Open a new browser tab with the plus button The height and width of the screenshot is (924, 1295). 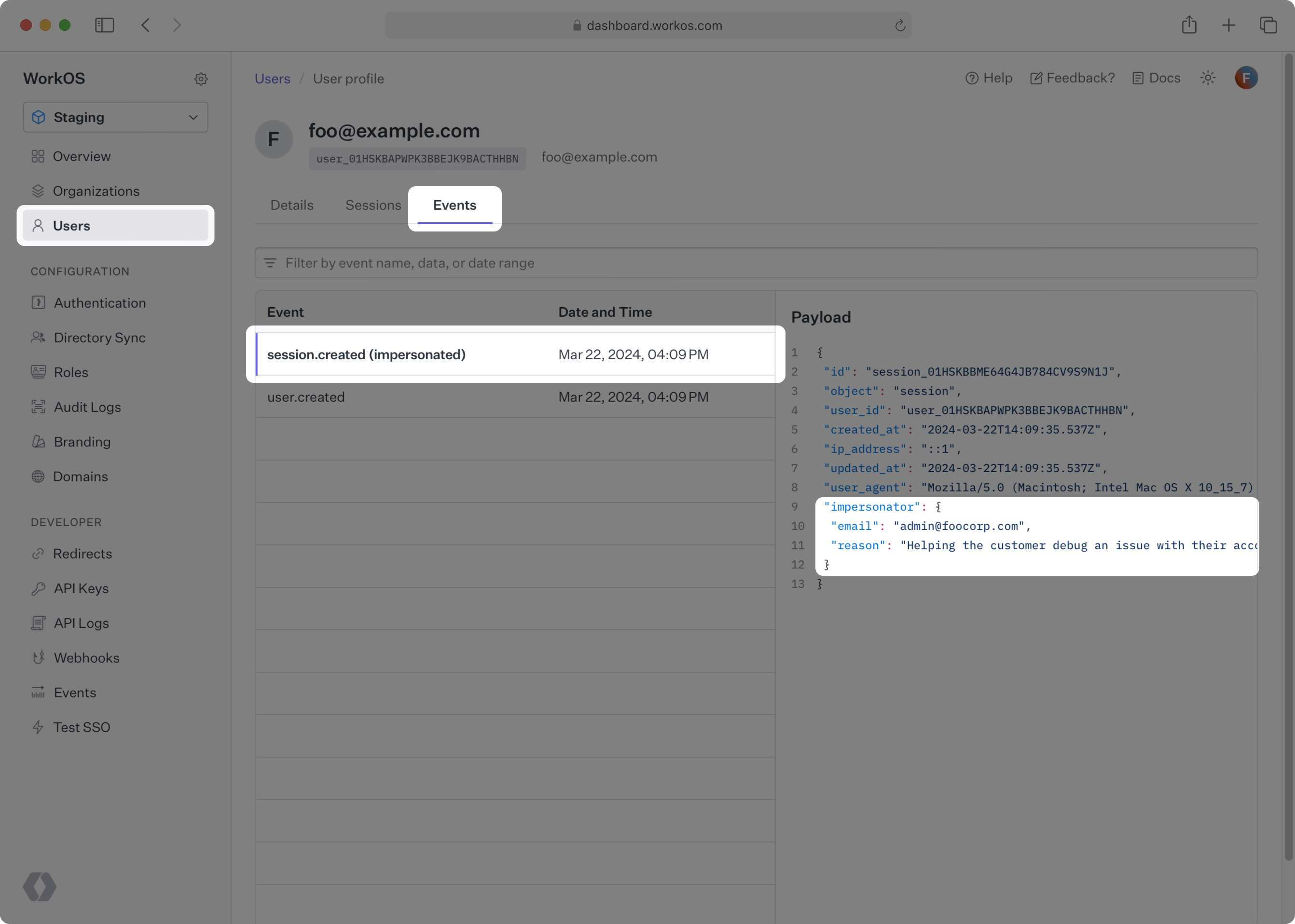(1228, 25)
